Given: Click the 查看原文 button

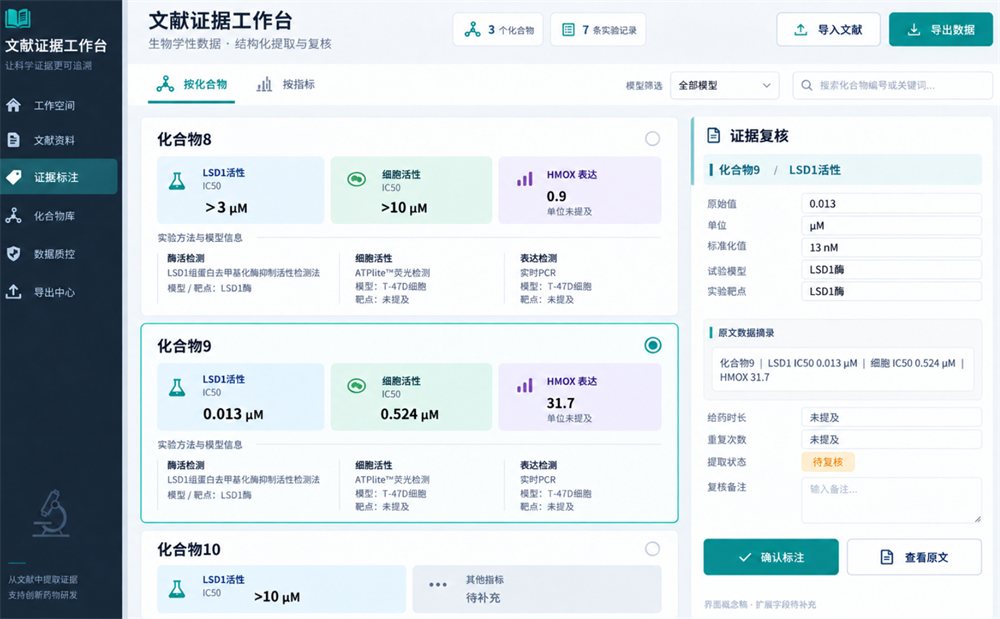Looking at the screenshot, I should coord(915,557).
